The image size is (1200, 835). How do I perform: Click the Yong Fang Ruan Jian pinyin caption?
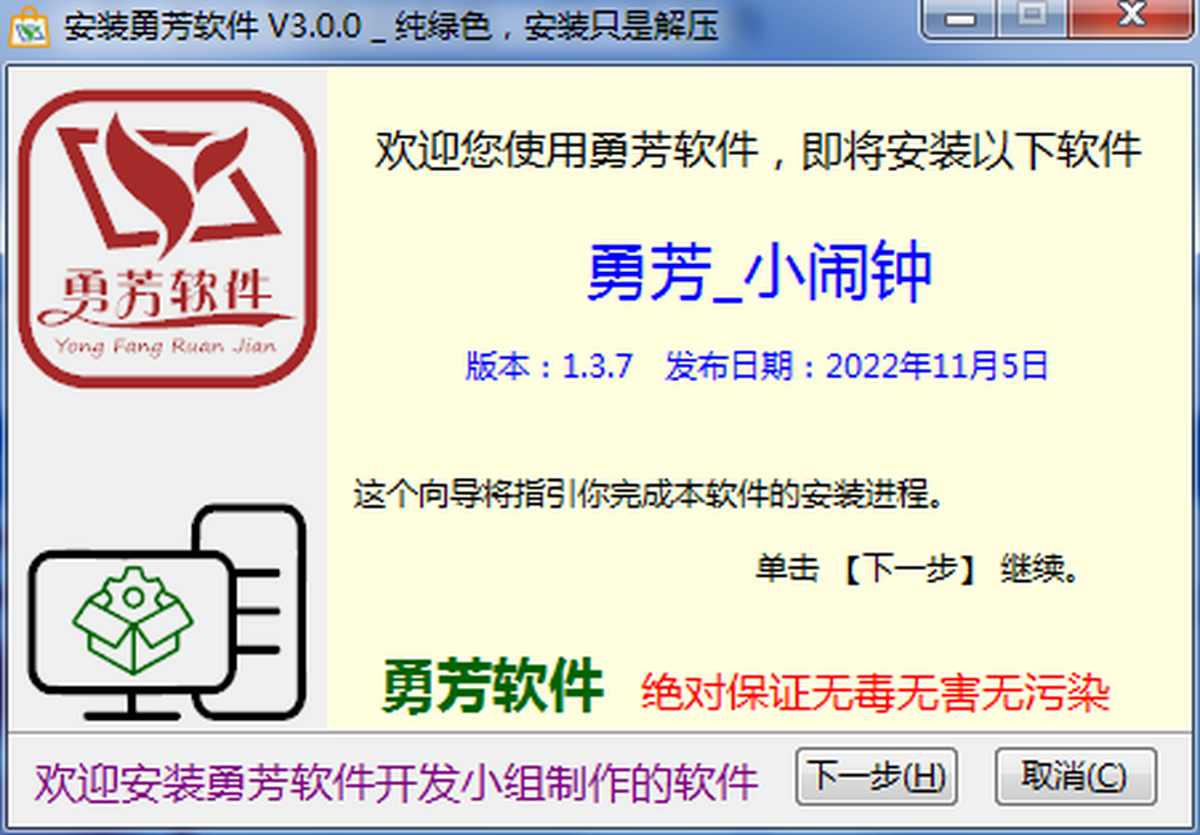click(x=166, y=346)
